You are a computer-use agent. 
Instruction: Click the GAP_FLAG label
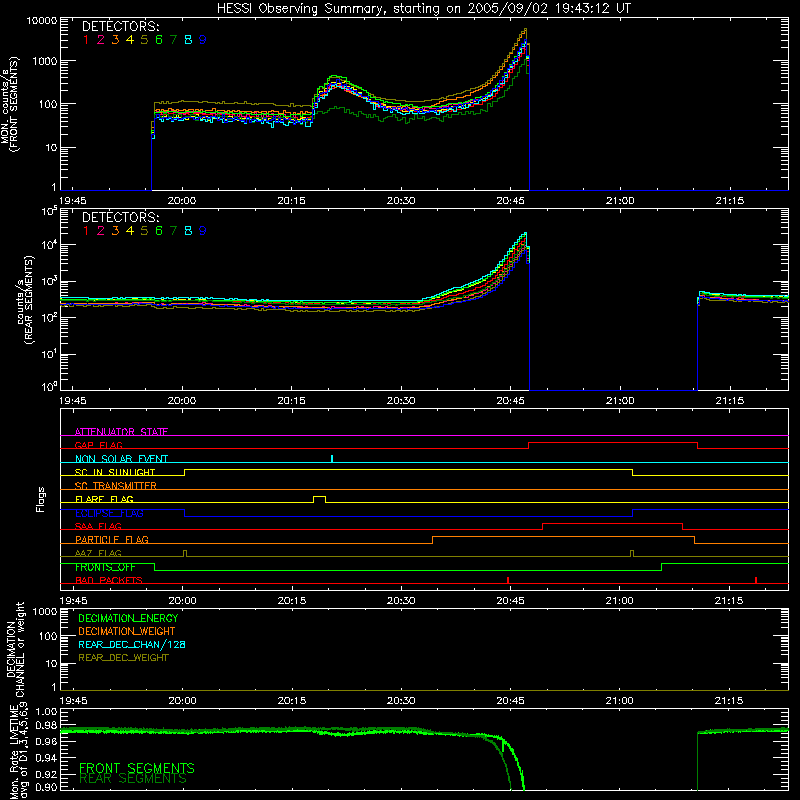click(x=98, y=445)
